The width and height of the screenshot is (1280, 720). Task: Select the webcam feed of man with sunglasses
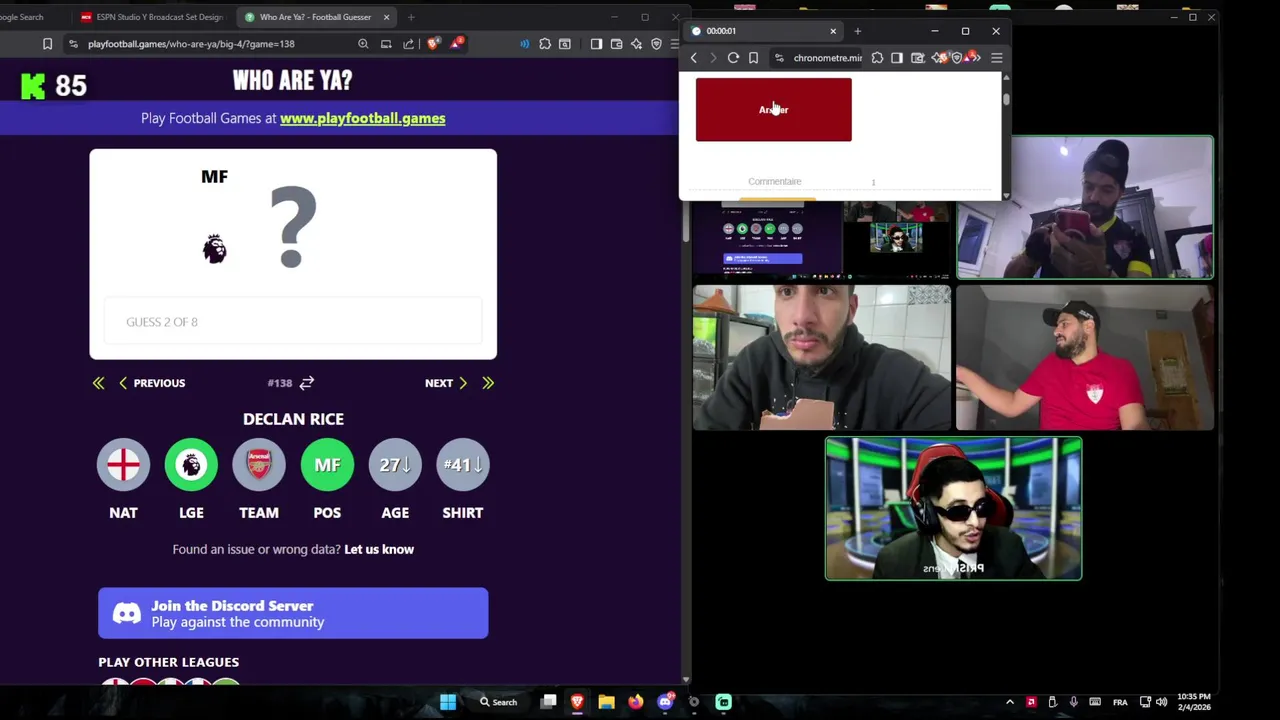[x=953, y=508]
